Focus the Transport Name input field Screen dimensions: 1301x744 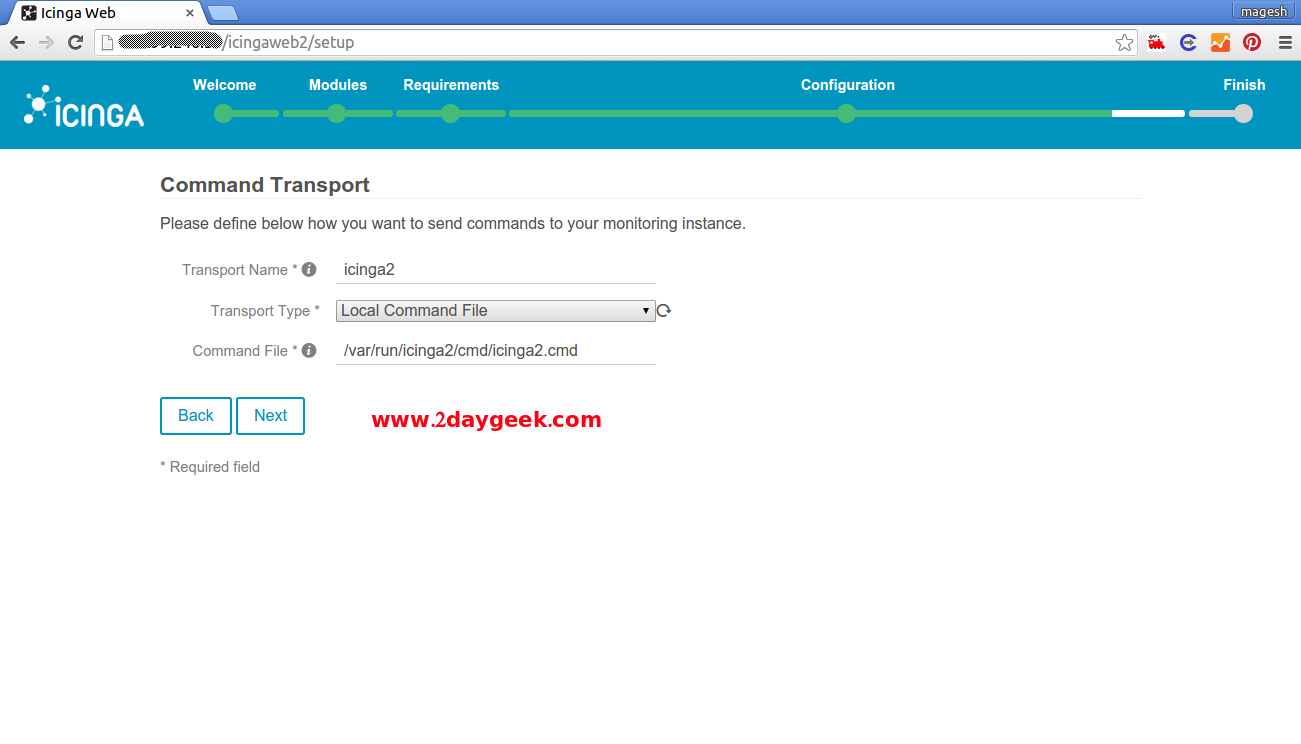point(496,270)
